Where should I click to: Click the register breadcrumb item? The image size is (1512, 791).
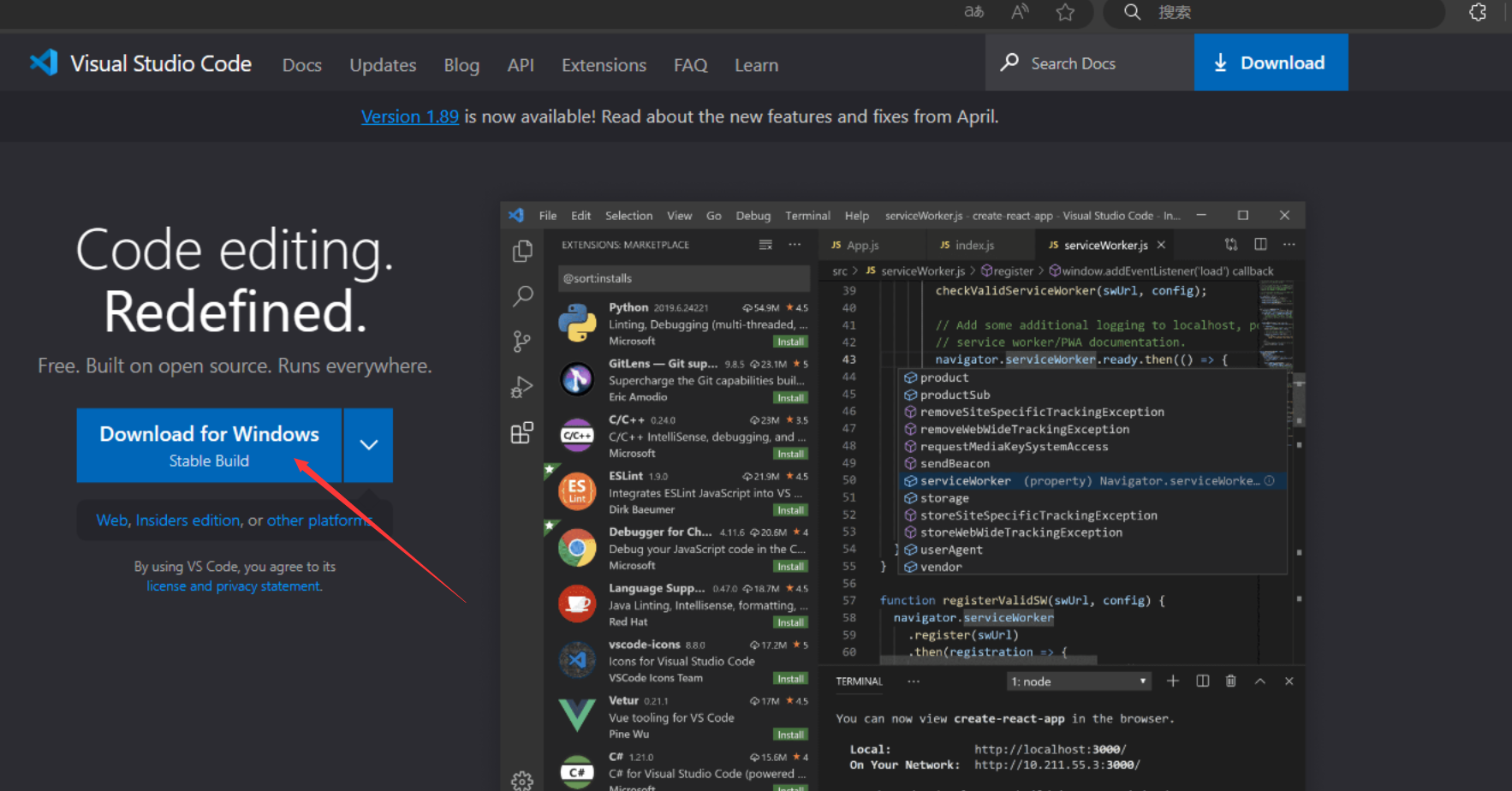point(1007,271)
